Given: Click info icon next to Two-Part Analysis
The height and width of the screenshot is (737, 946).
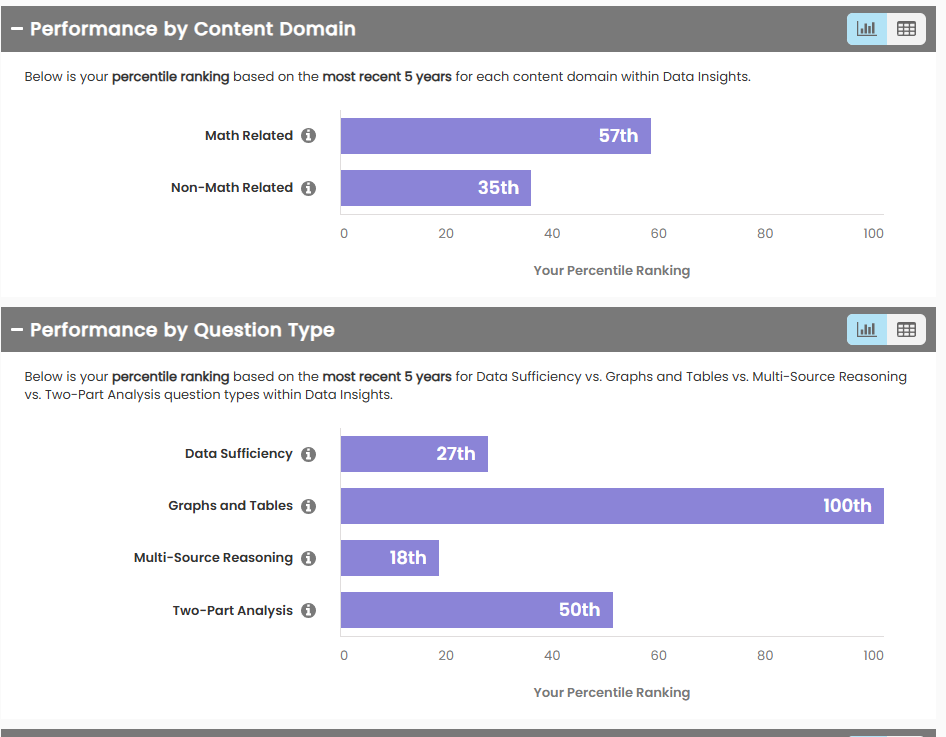Looking at the screenshot, I should point(308,610).
